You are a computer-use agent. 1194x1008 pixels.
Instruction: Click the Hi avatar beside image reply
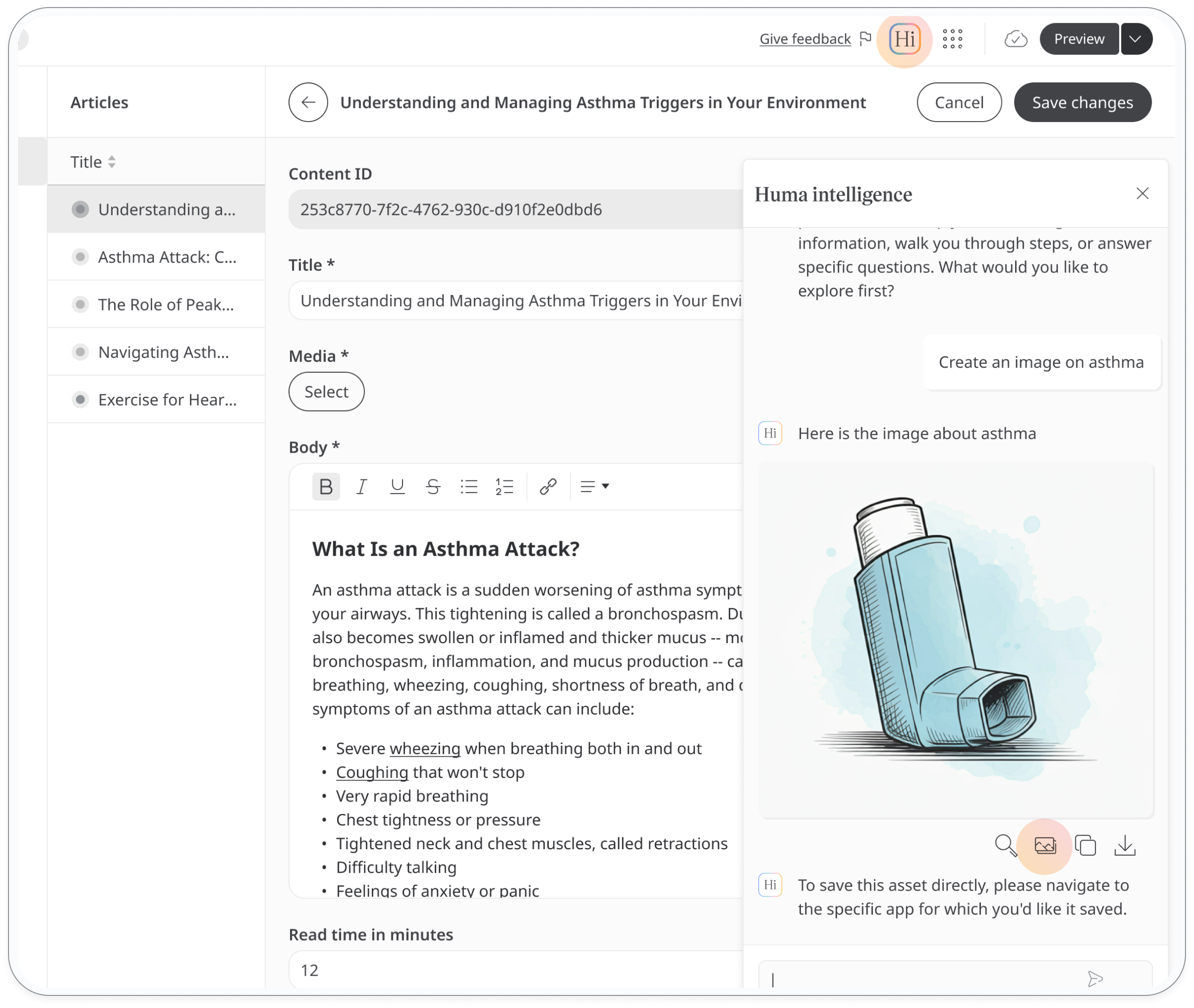770,433
